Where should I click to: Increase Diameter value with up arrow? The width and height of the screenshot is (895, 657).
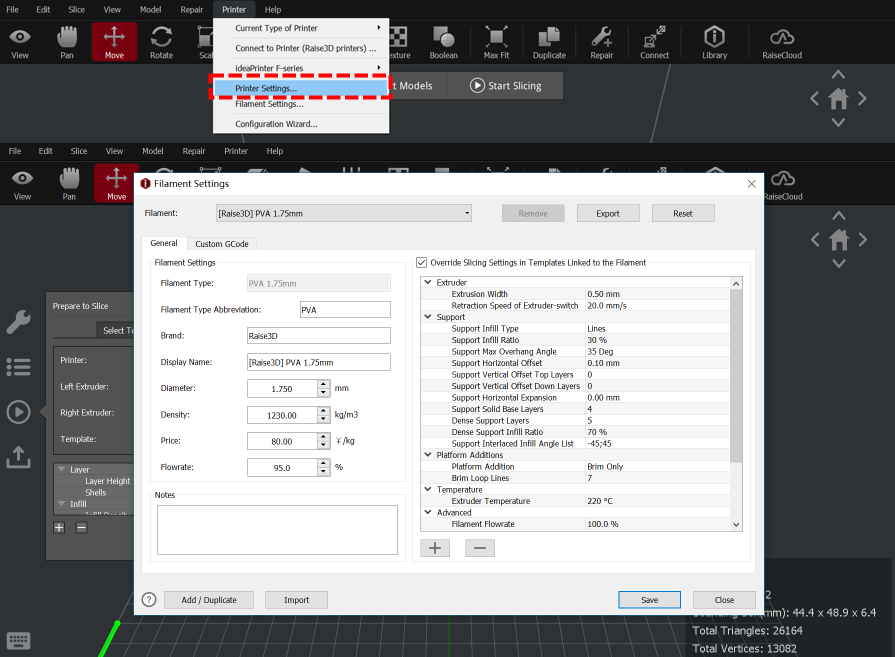[x=323, y=384]
